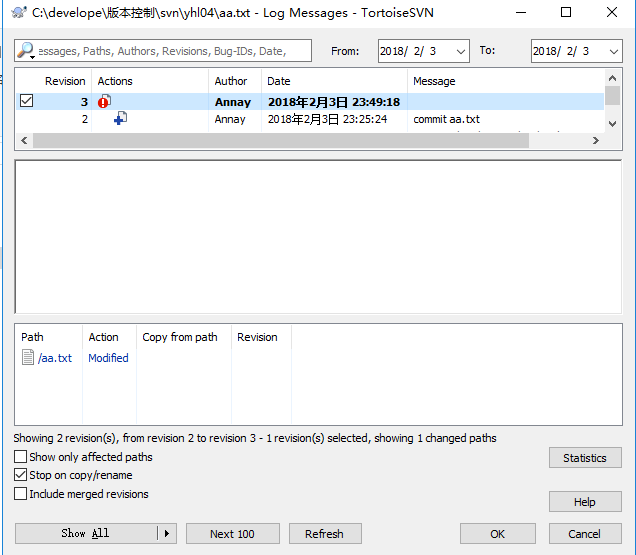The height and width of the screenshot is (555, 636).
Task: Open Help for the log dialog
Action: [584, 502]
